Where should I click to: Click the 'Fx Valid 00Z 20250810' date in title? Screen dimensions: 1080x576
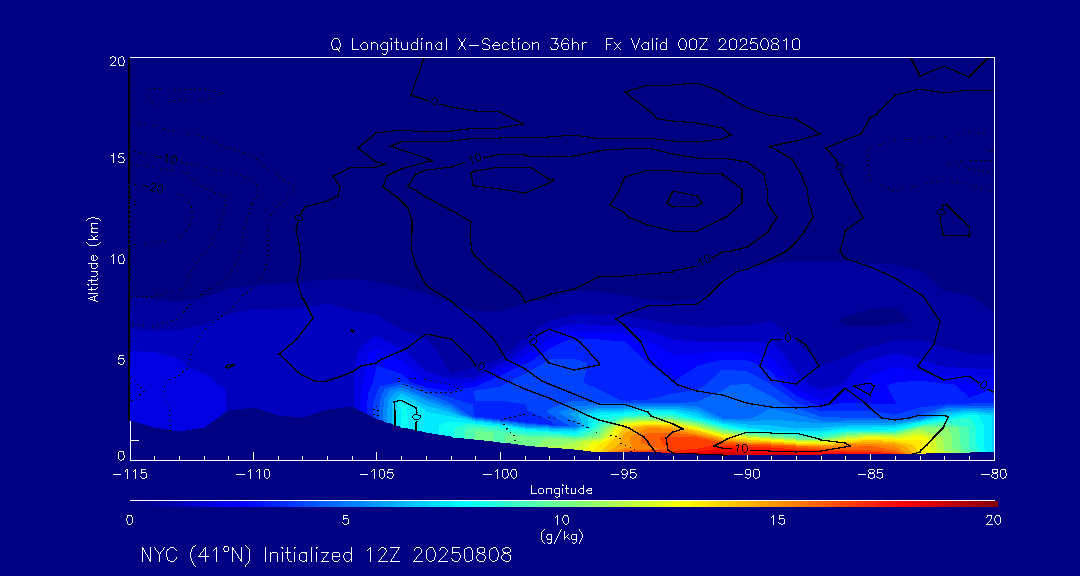click(x=703, y=44)
